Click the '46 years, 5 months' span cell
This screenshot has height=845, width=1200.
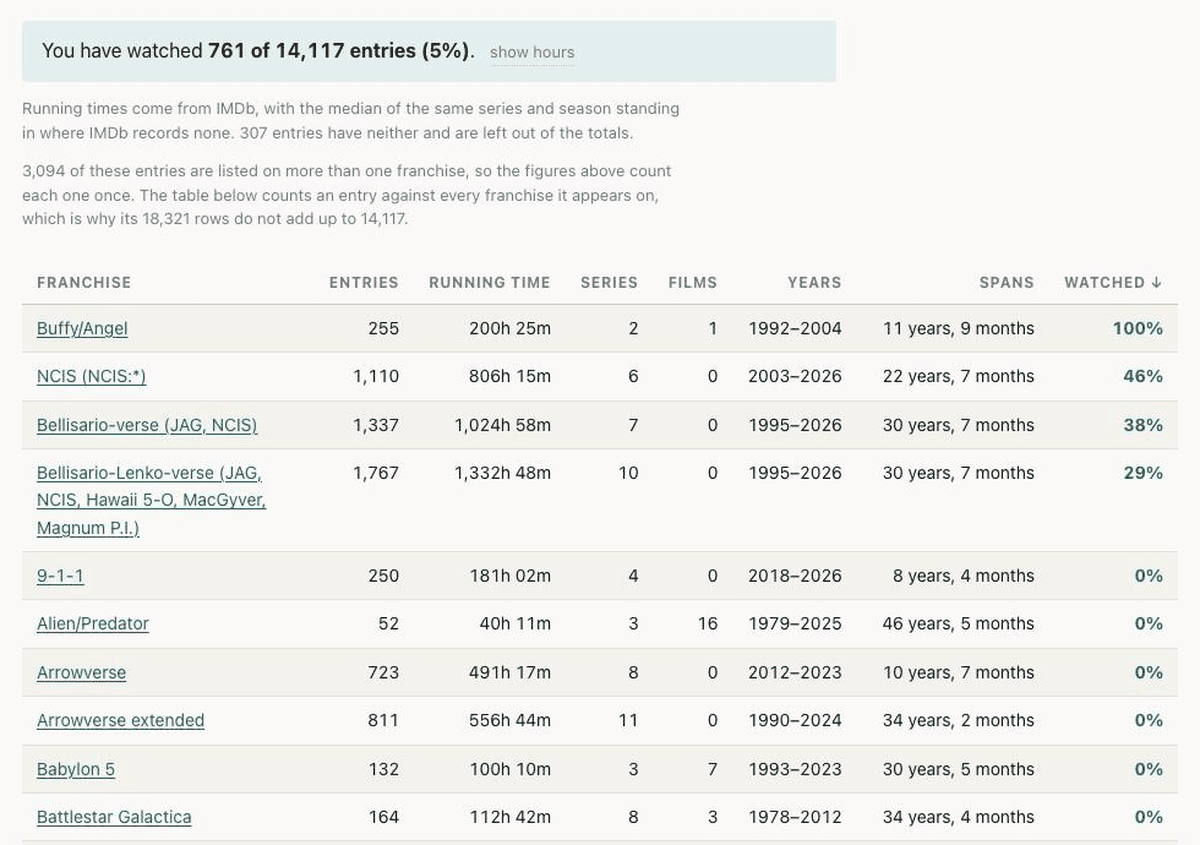959,623
